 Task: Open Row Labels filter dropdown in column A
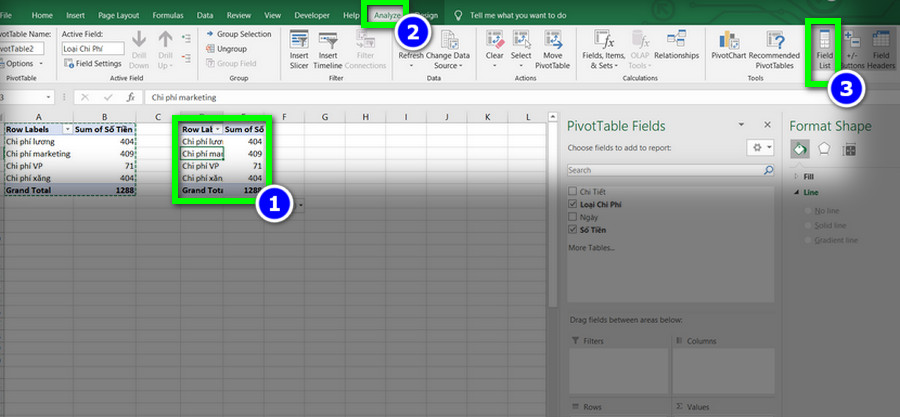tap(68, 130)
